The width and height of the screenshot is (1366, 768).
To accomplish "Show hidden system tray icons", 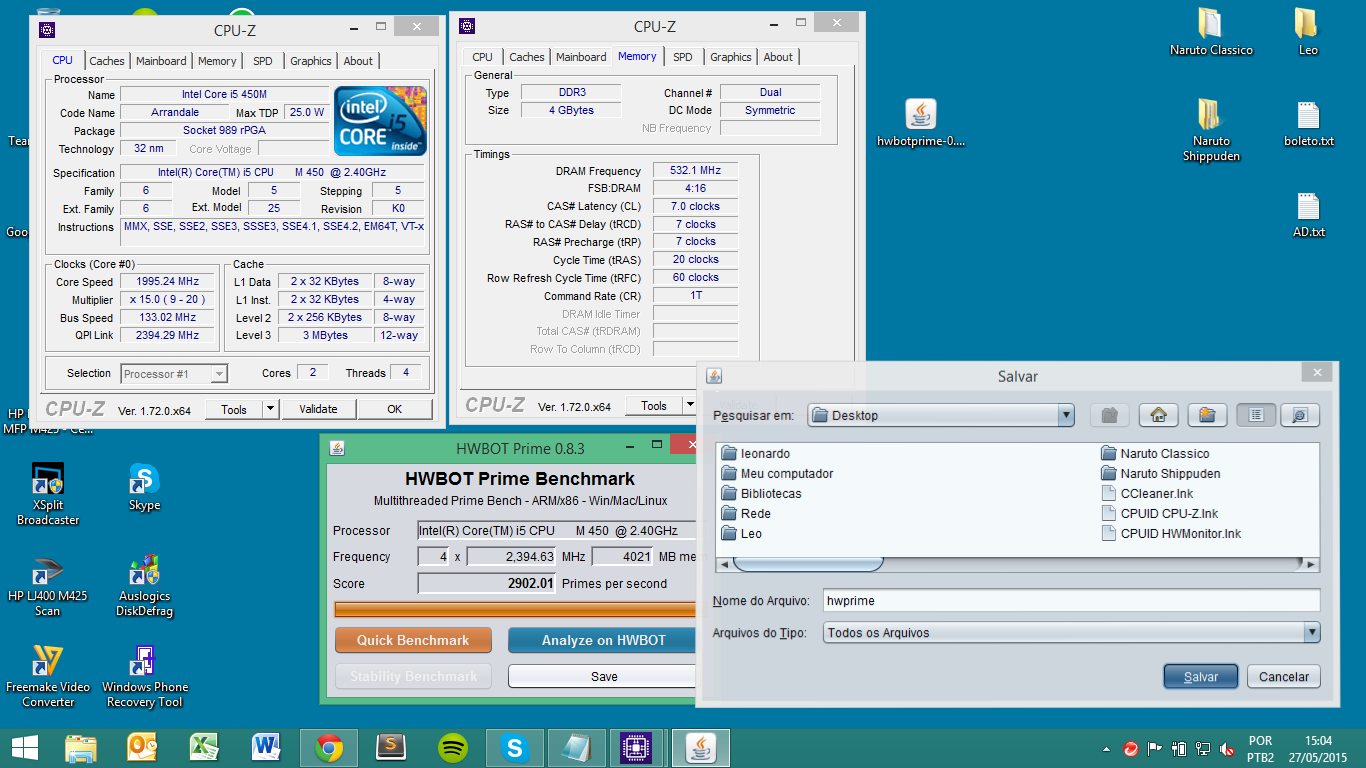I will click(1106, 749).
